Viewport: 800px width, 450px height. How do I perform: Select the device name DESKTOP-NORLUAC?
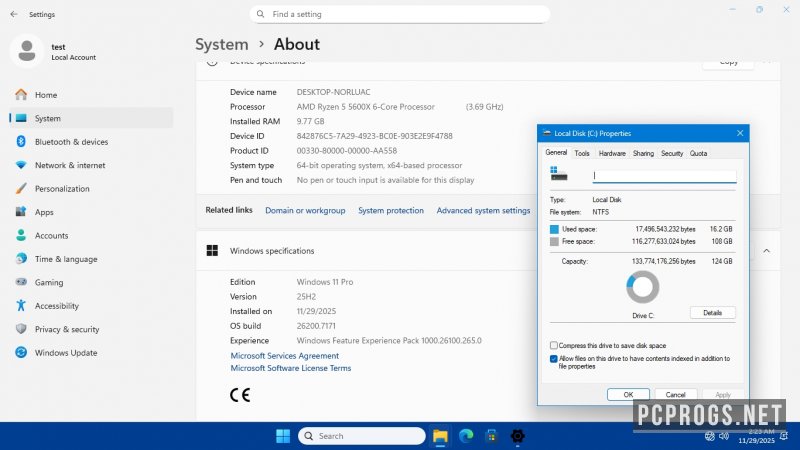pyautogui.click(x=334, y=92)
